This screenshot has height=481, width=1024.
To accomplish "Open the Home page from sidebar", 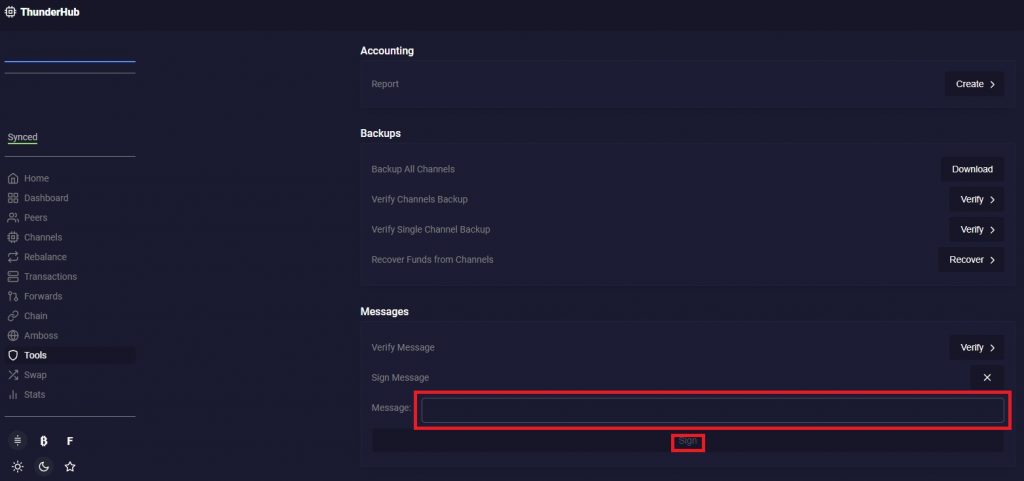I will pos(36,178).
